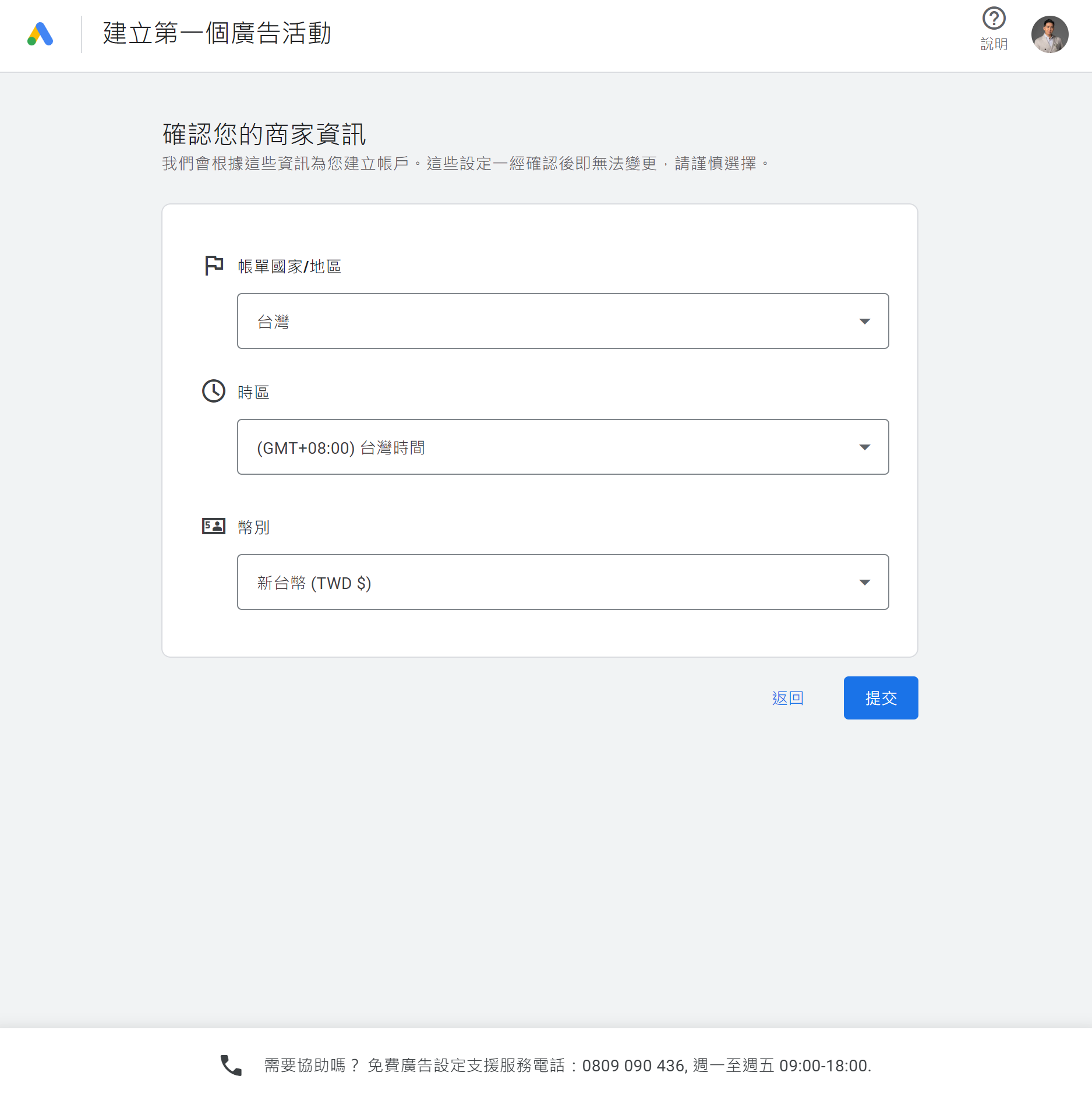The height and width of the screenshot is (1097, 1092).
Task: Open the help (說明) question mark icon
Action: [x=994, y=19]
